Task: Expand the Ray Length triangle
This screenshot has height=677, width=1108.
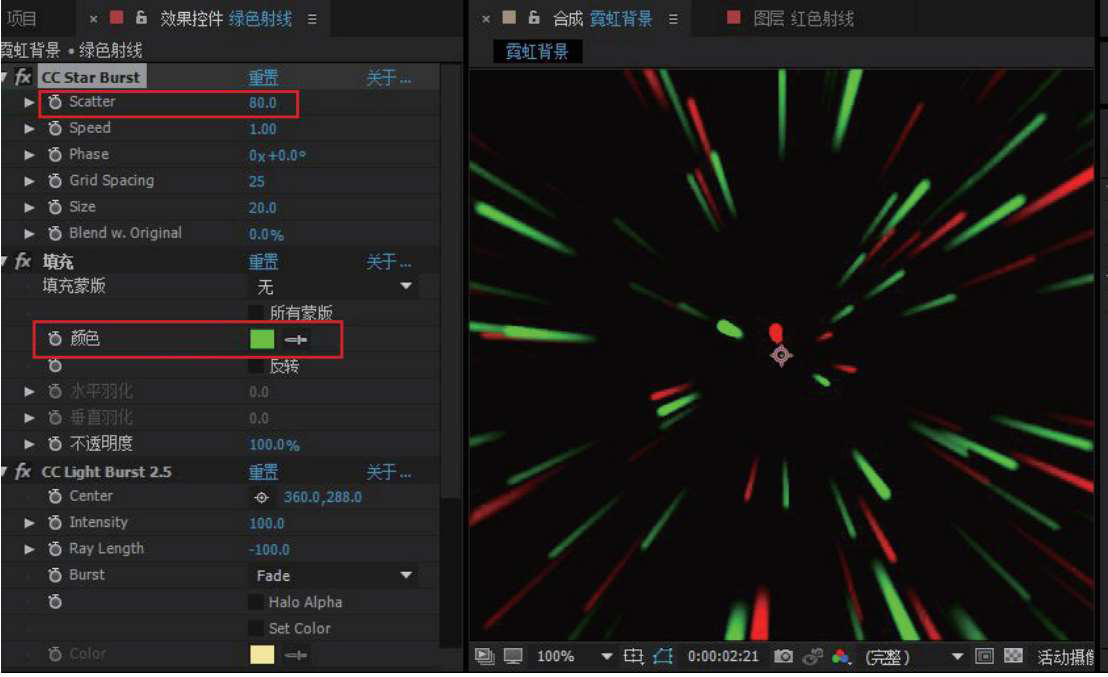Action: pyautogui.click(x=29, y=549)
